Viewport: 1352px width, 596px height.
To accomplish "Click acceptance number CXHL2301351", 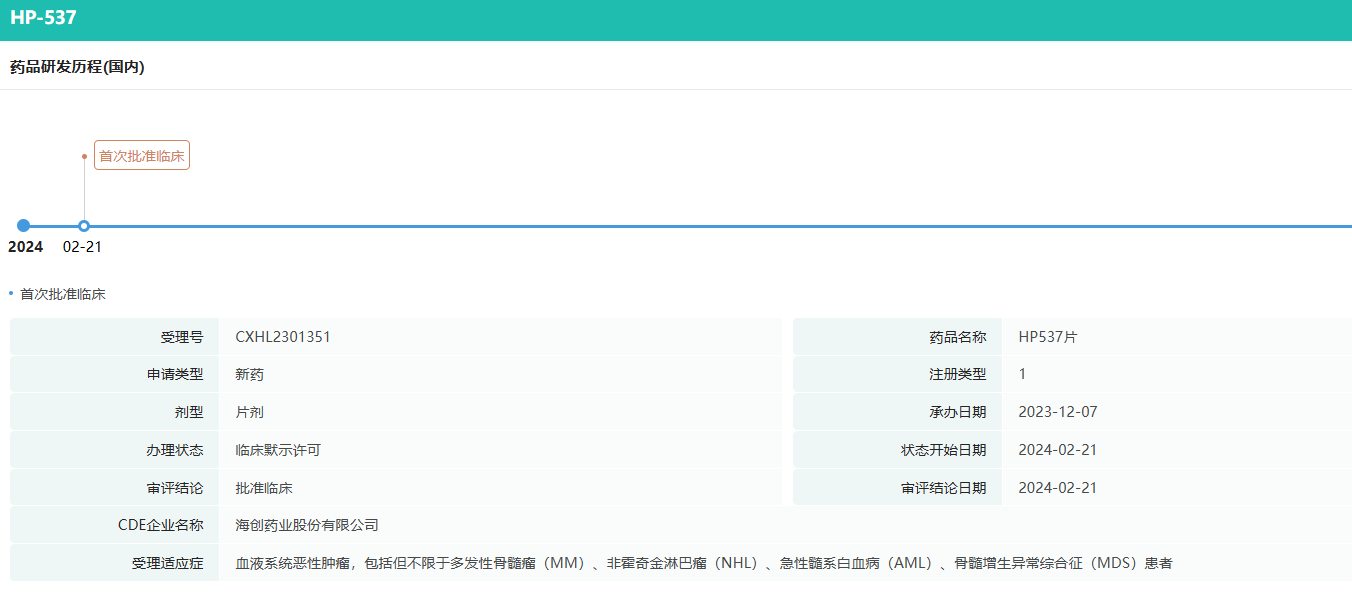I will point(283,337).
